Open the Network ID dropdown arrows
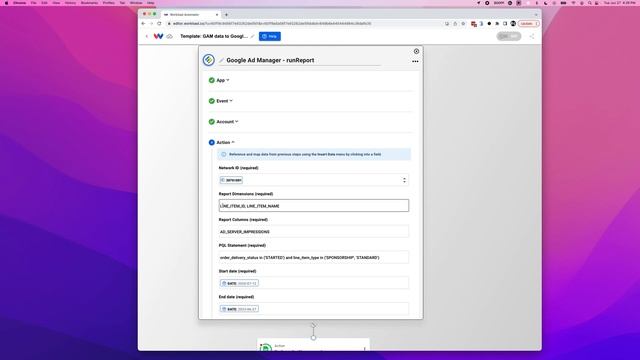Image resolution: width=640 pixels, height=360 pixels. [404, 180]
